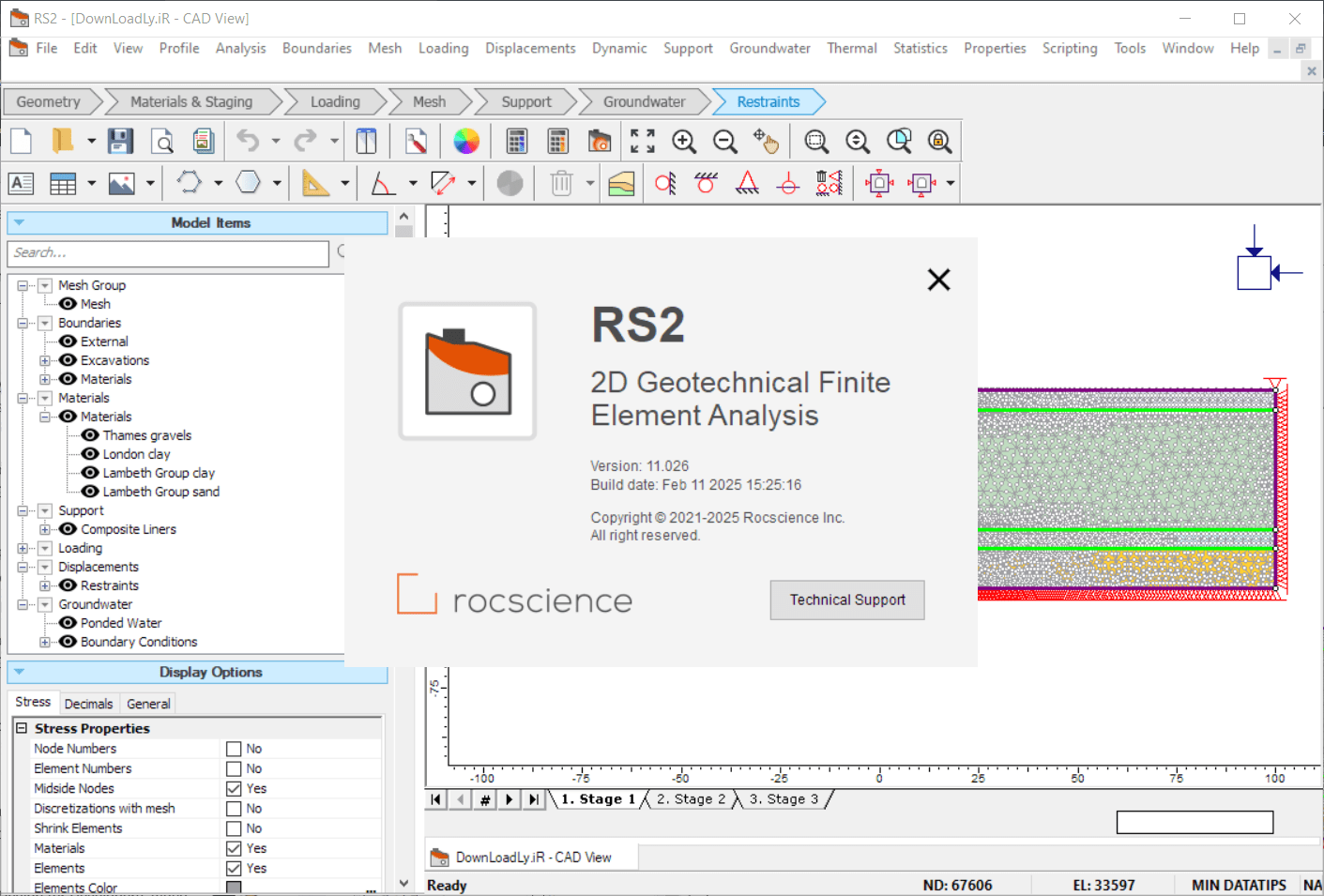Click the Define Materials layered soil icon

coord(621,183)
